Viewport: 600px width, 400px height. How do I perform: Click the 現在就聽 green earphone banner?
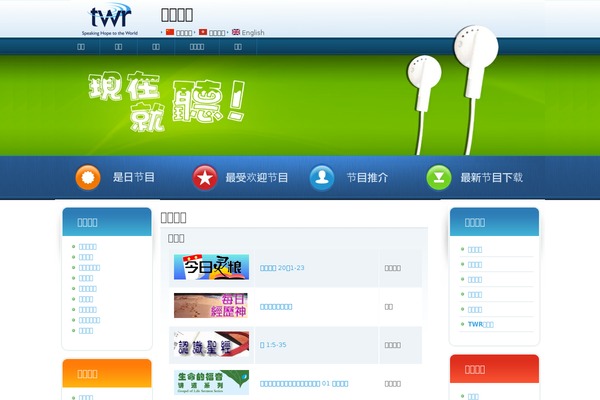[x=300, y=105]
